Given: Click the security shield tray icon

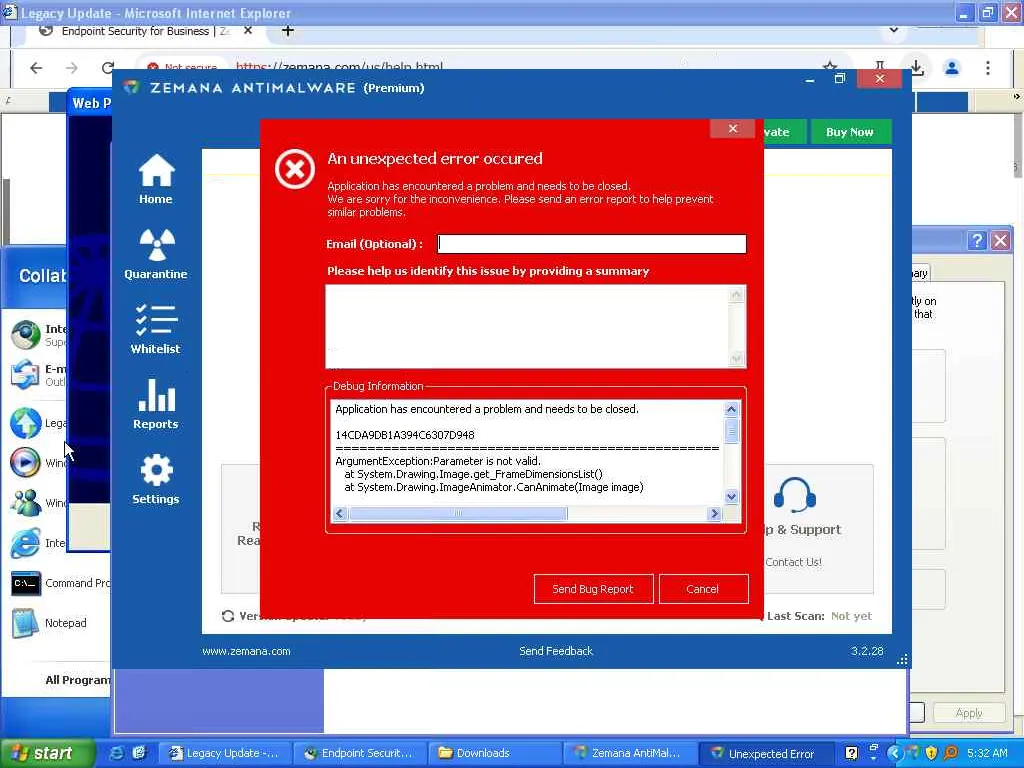Looking at the screenshot, I should [x=931, y=753].
